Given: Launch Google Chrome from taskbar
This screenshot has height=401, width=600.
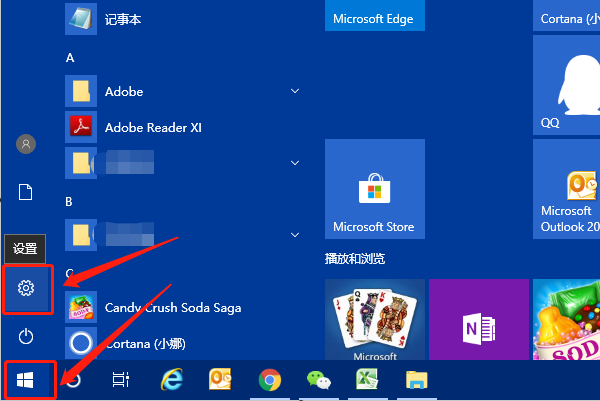Looking at the screenshot, I should [270, 380].
